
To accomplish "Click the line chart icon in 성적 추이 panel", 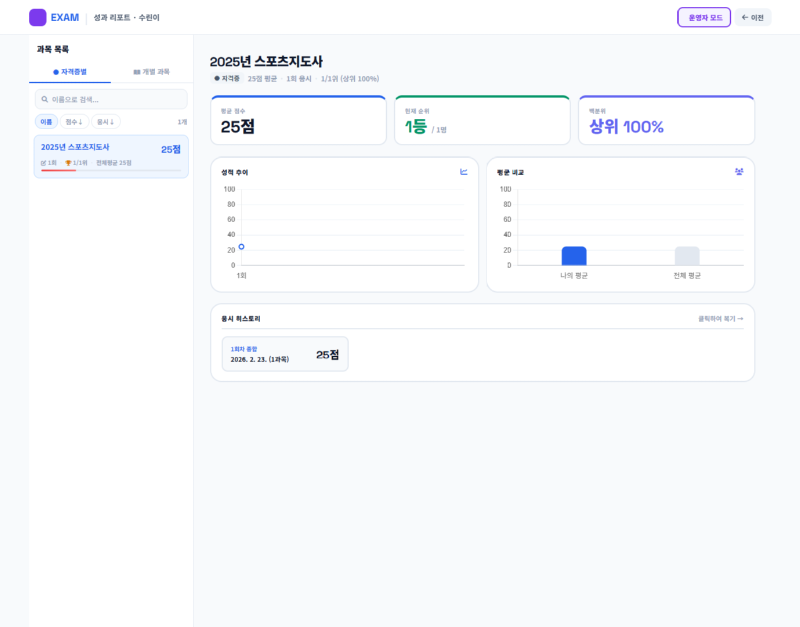I will 462,171.
